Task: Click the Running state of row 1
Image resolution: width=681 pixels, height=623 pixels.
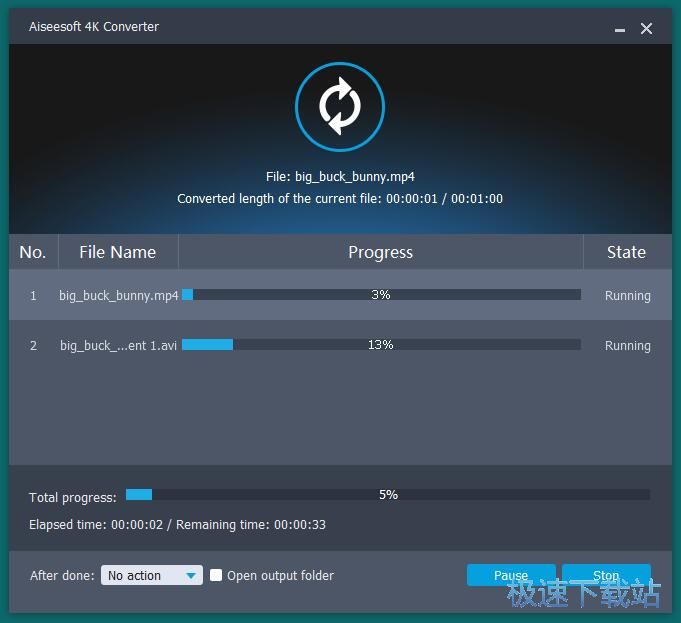Action: pos(628,295)
